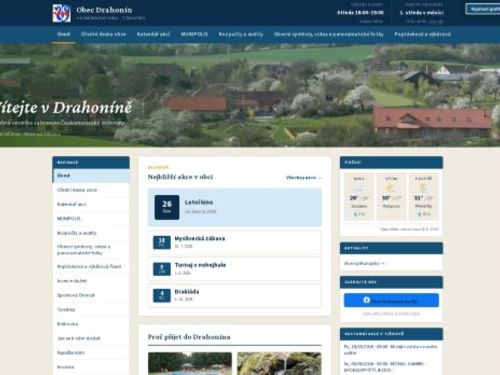The height and width of the screenshot is (375, 500).
Task: Click the 26 date badge for Letní kino
Action: [167, 207]
